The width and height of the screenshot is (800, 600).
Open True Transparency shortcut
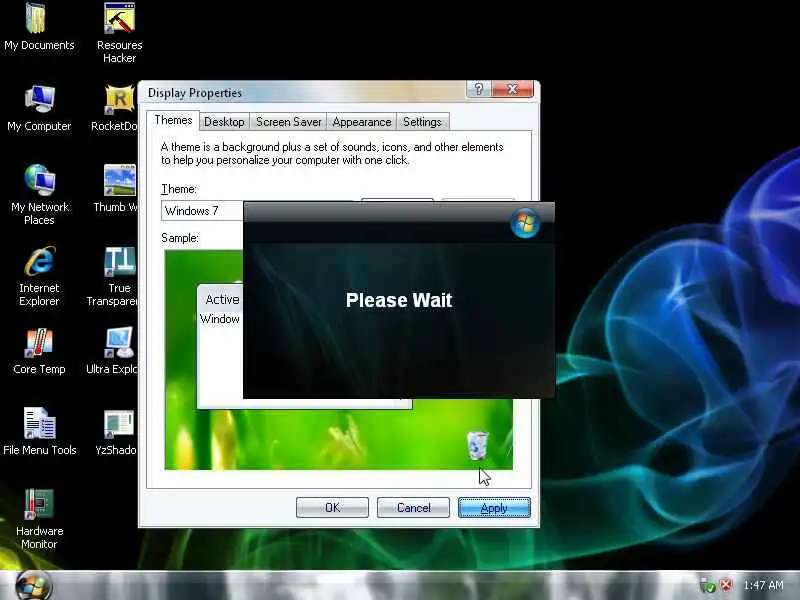pyautogui.click(x=113, y=276)
